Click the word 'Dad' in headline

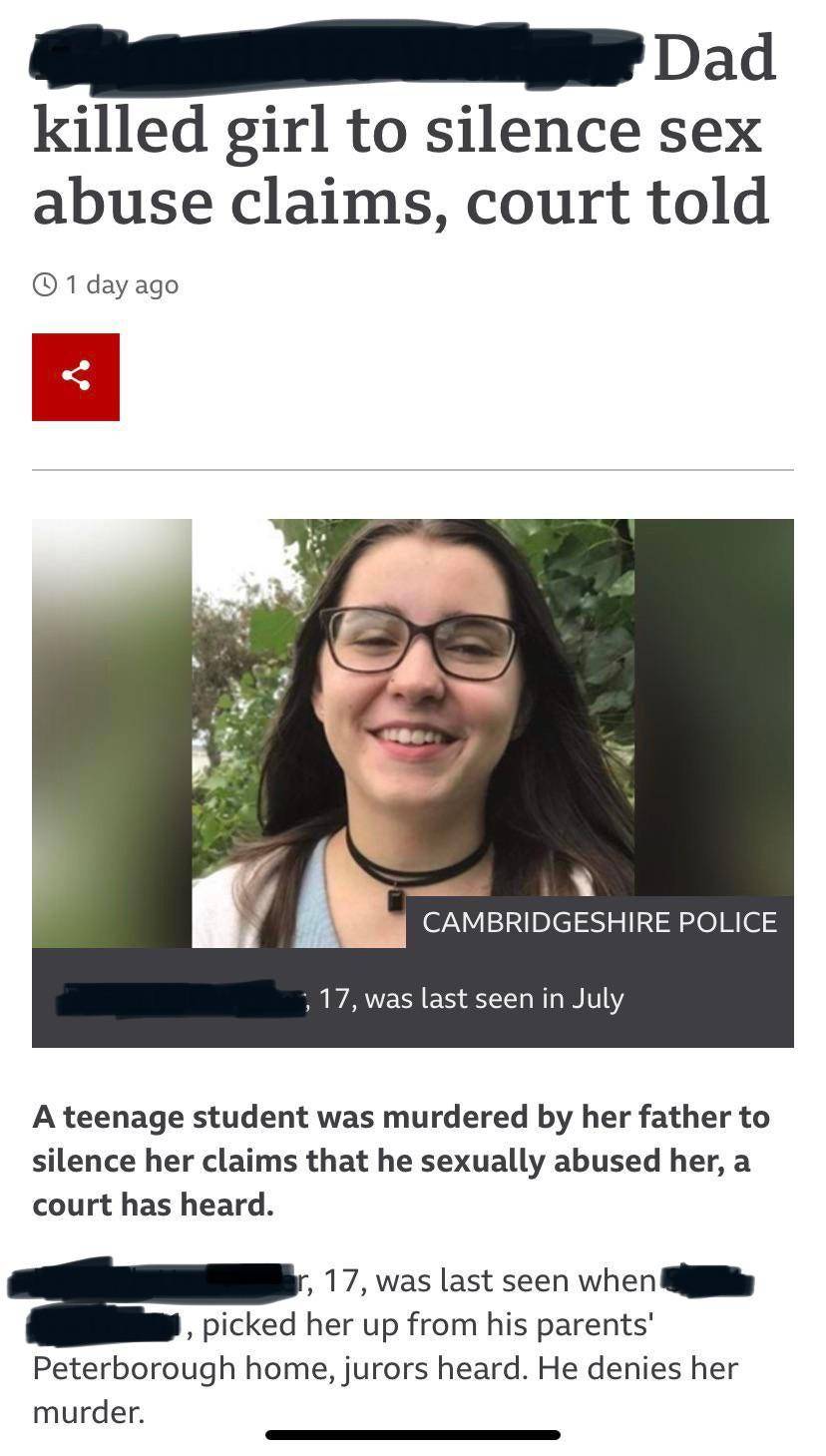(x=714, y=58)
